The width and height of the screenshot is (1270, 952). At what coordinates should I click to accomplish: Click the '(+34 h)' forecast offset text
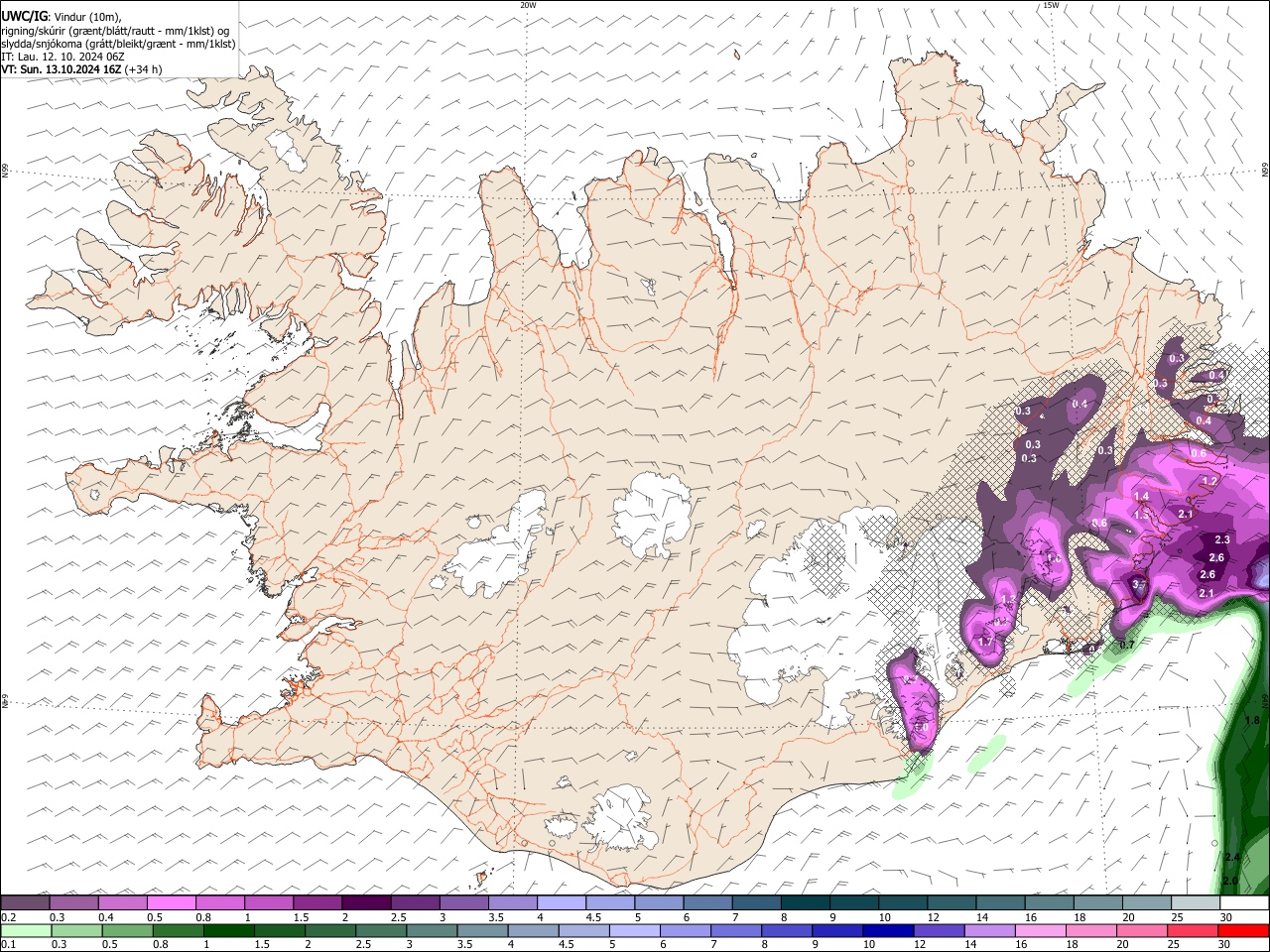tap(144, 69)
